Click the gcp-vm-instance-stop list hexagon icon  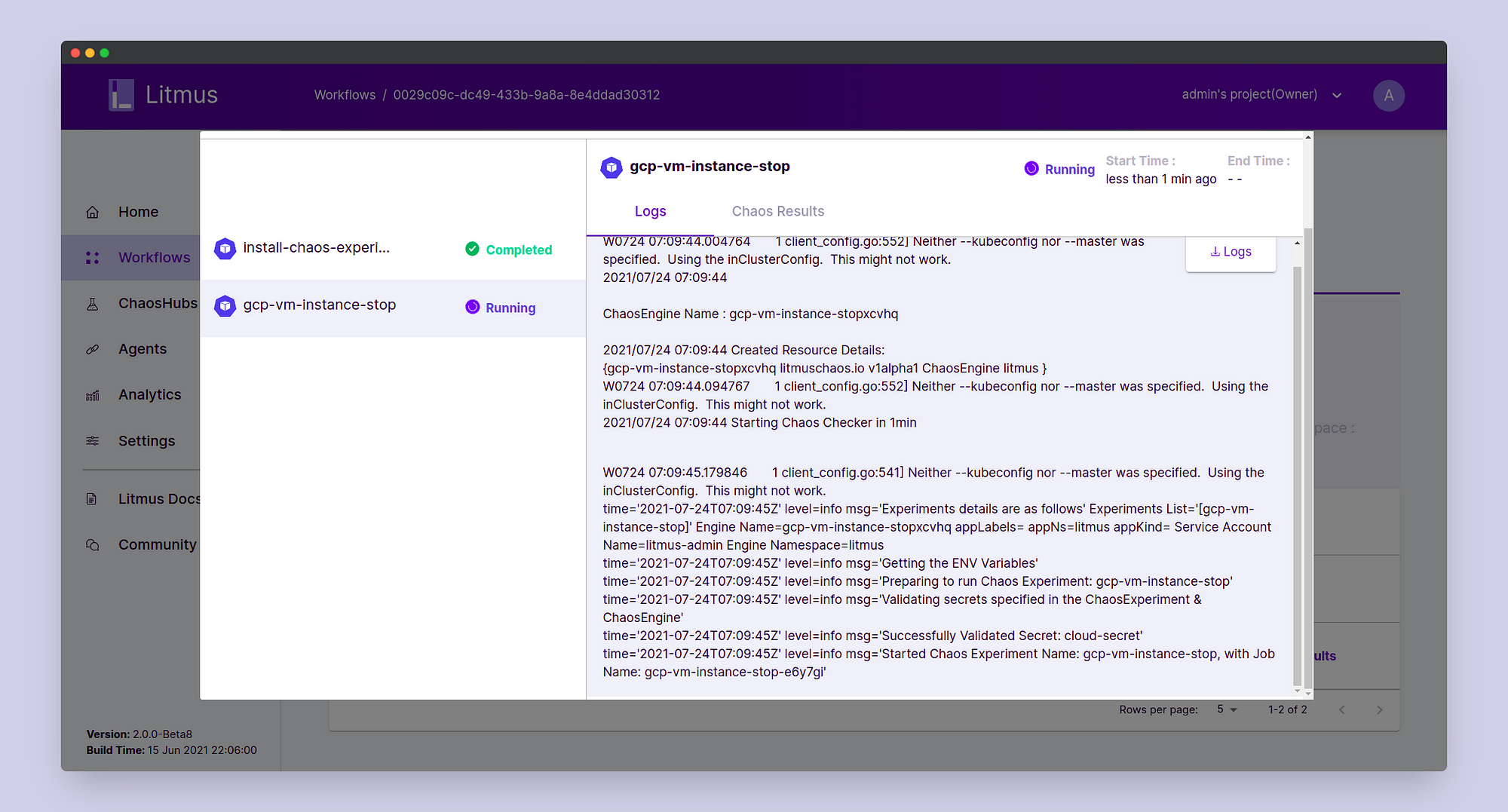click(225, 306)
